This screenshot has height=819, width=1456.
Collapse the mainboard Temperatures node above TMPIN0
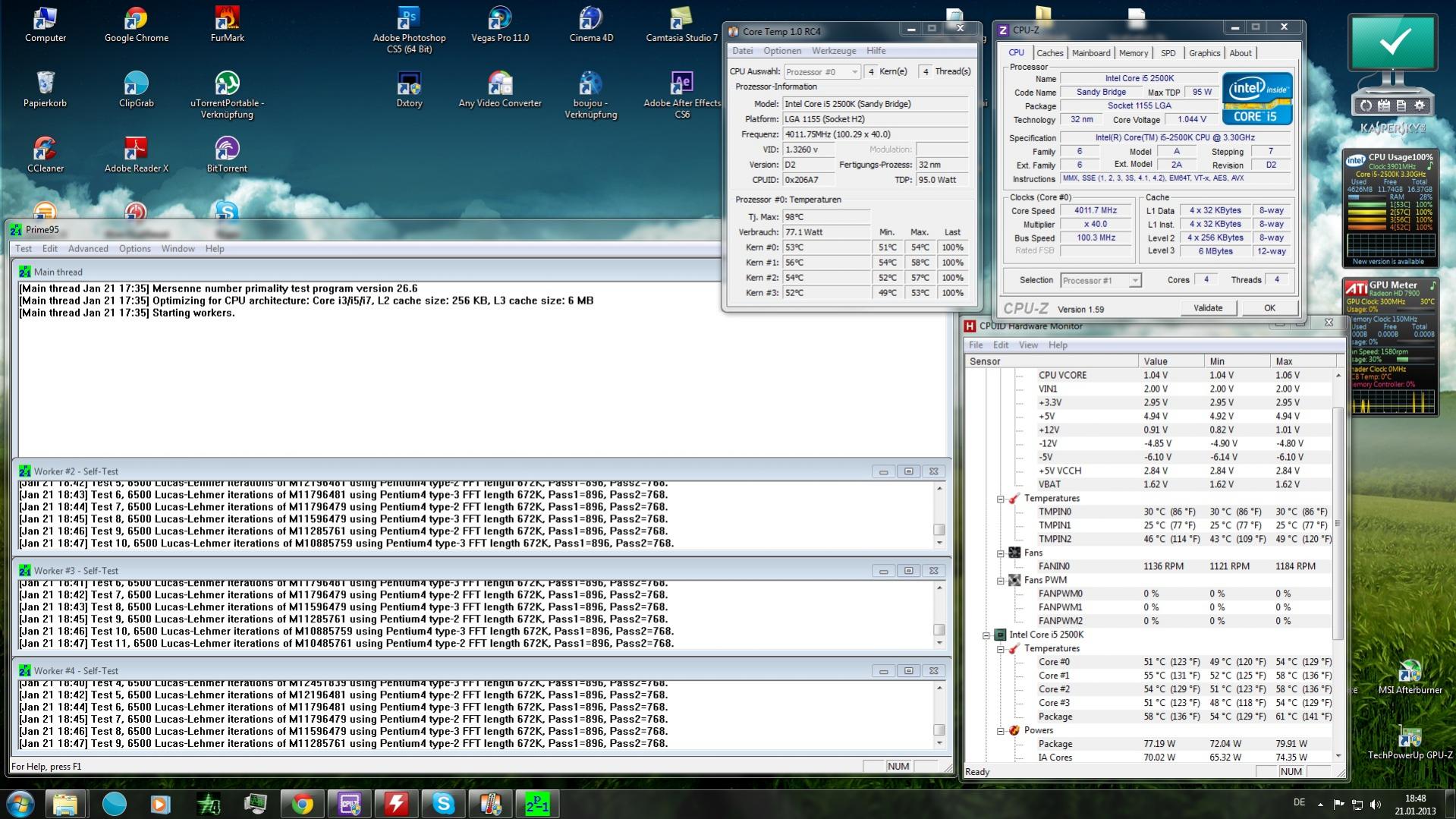point(1001,499)
